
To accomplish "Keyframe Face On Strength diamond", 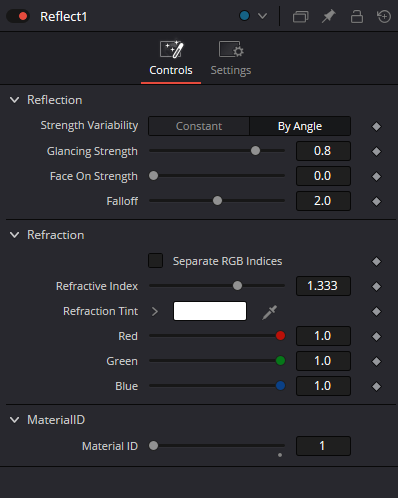I will coord(376,176).
